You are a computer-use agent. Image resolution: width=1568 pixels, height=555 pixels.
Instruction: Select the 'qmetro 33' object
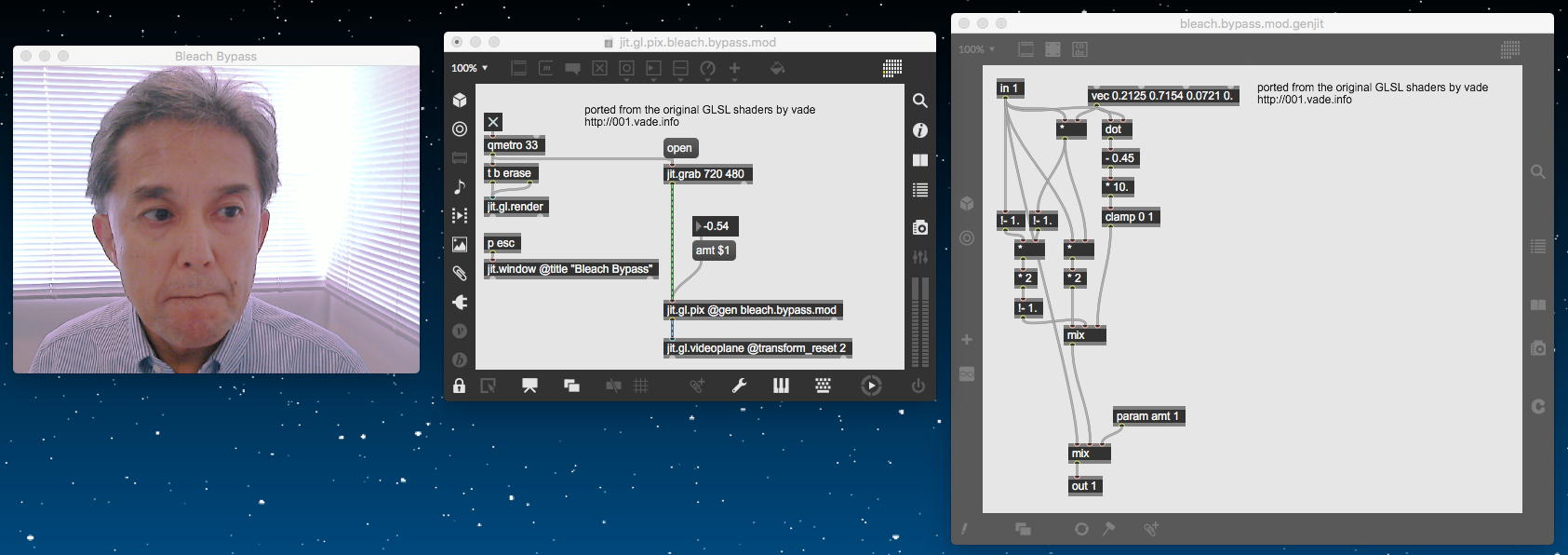pyautogui.click(x=514, y=145)
